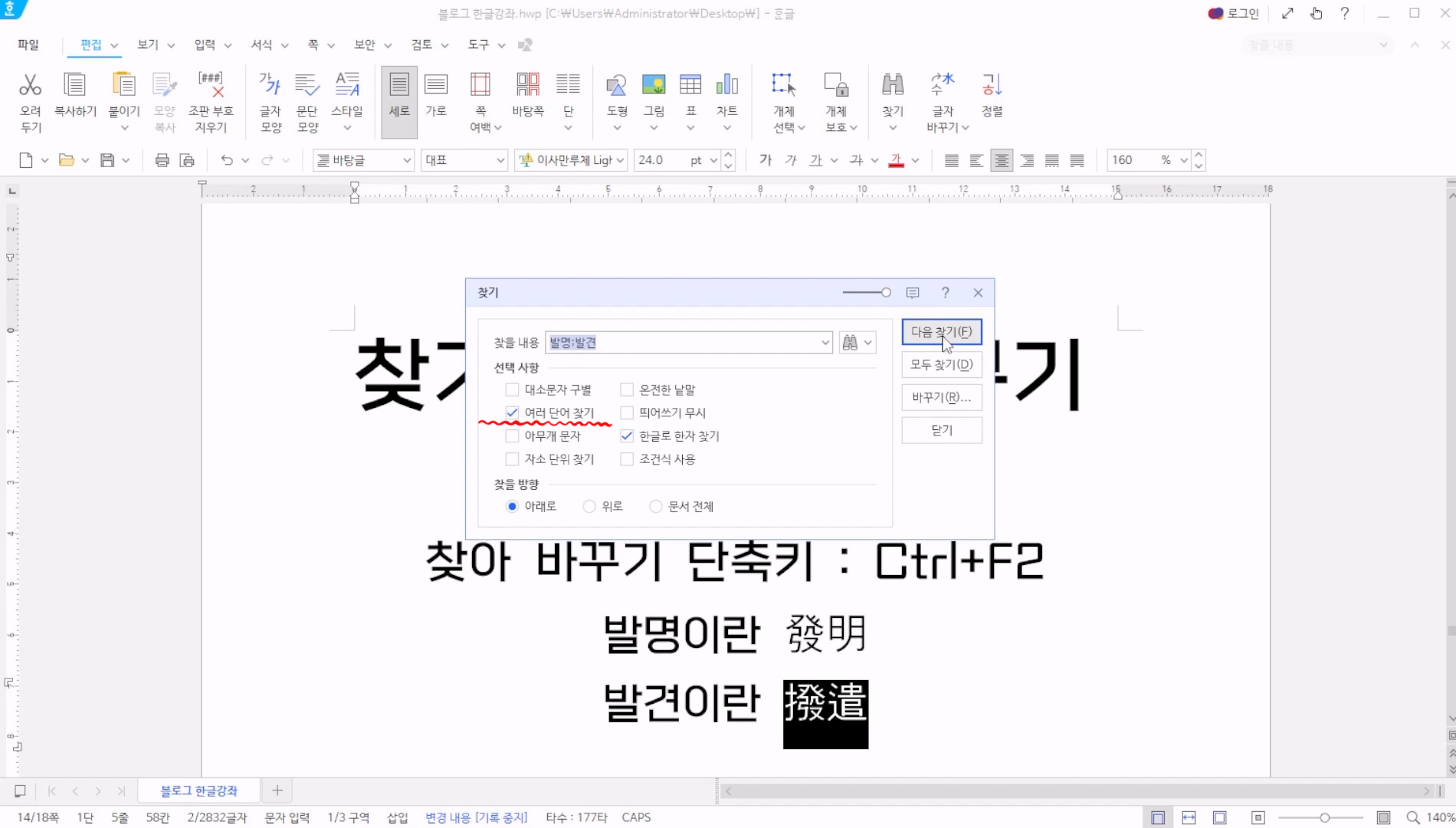Viewport: 1456px width, 828px height.
Task: Select the 블로그 한글강좌 document tab
Action: point(199,790)
